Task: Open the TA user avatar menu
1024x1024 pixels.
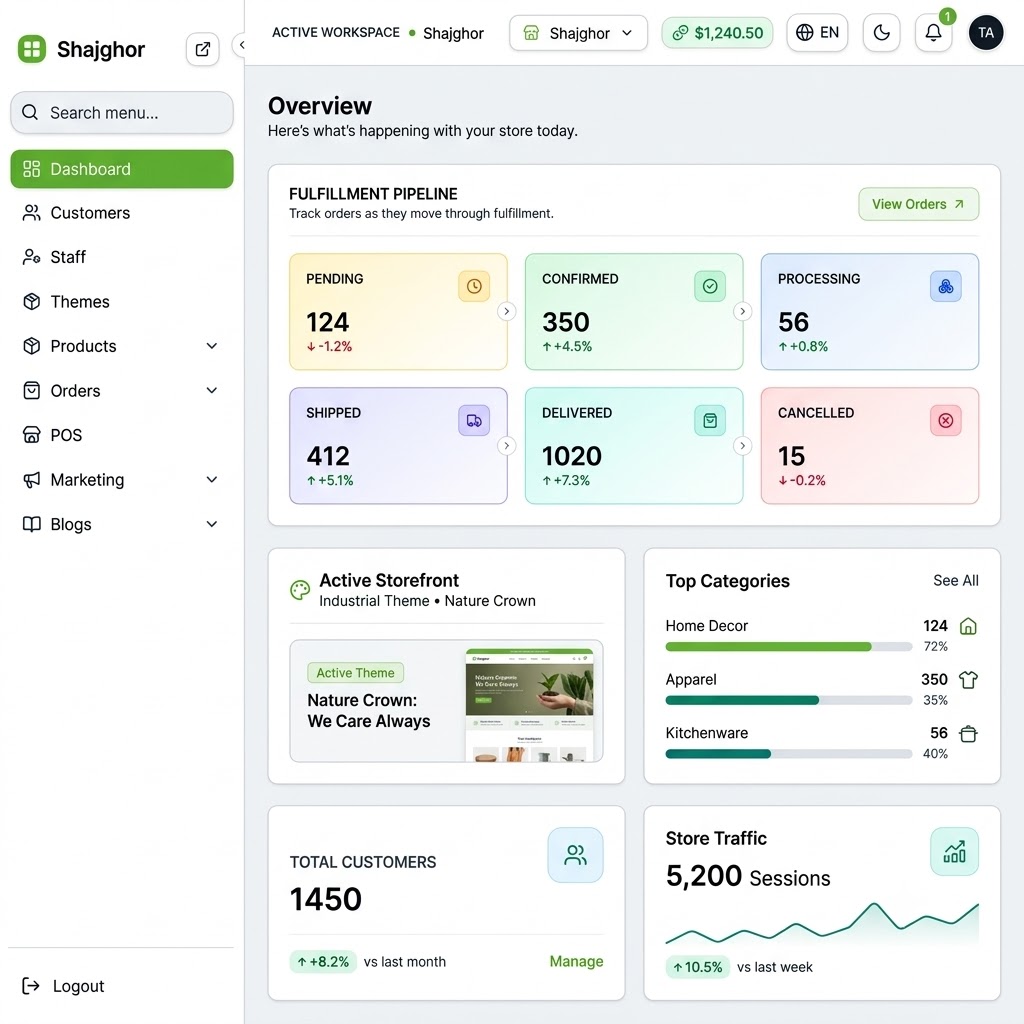Action: [985, 33]
